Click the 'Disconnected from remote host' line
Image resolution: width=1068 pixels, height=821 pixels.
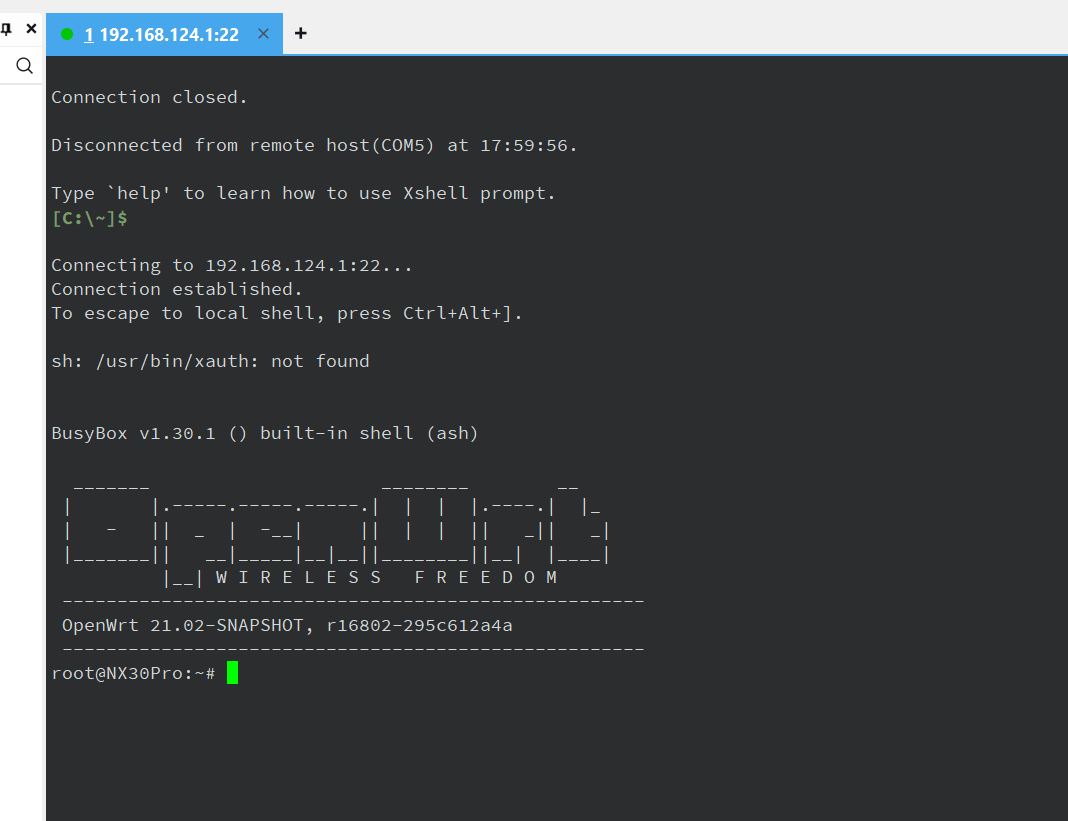(314, 145)
